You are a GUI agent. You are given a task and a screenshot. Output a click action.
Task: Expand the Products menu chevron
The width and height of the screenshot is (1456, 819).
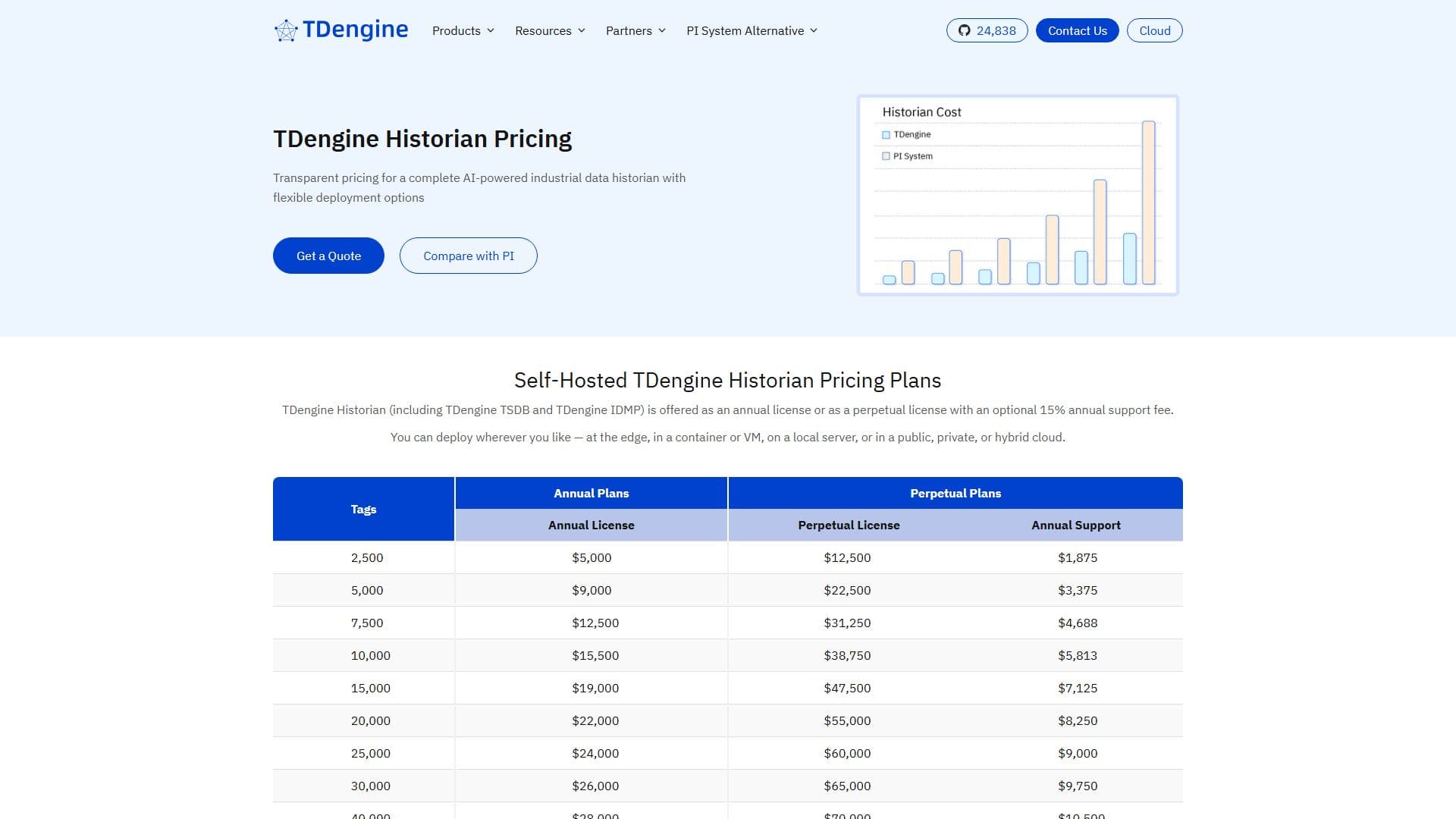tap(491, 30)
